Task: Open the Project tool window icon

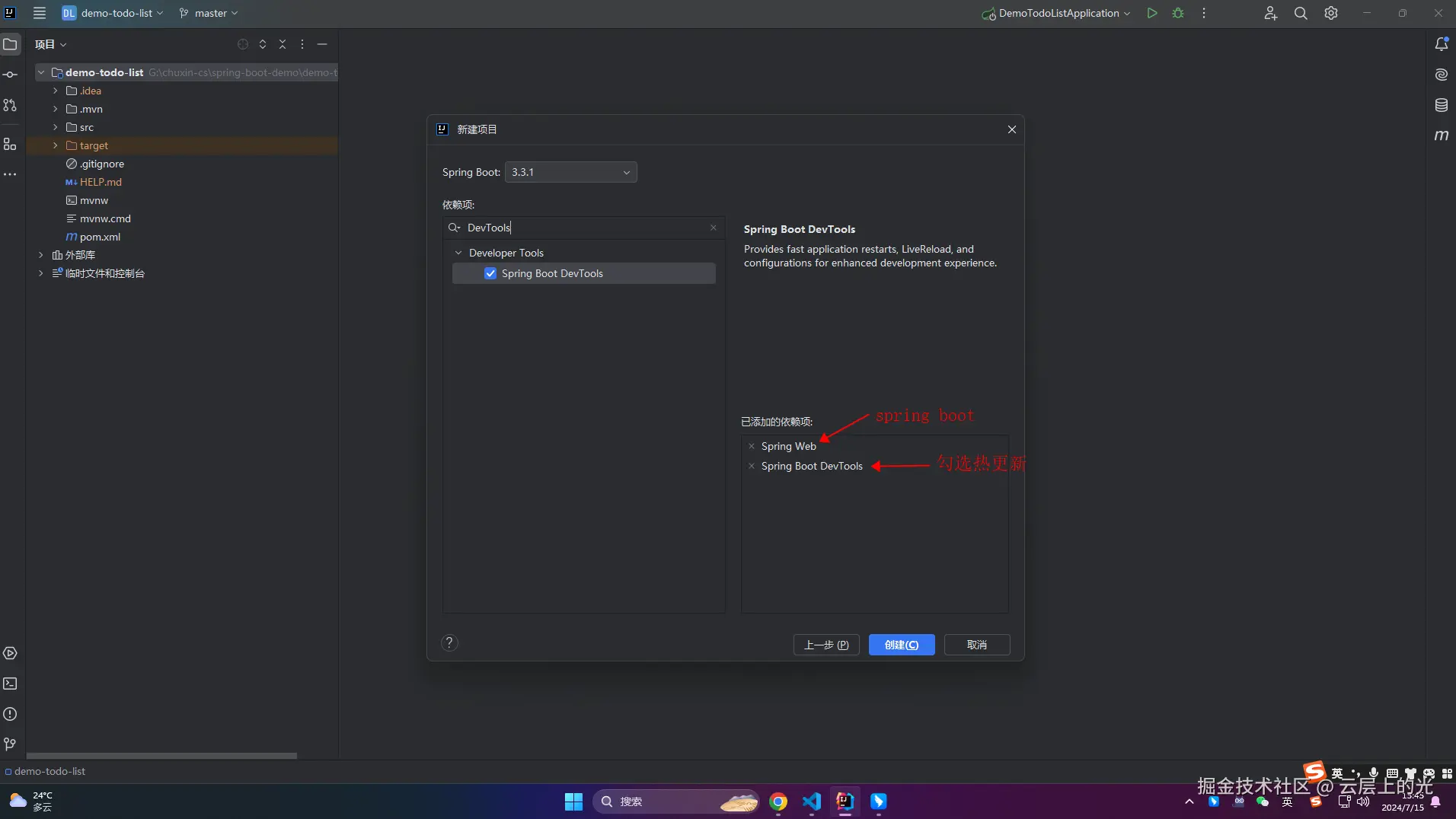Action: (10, 44)
